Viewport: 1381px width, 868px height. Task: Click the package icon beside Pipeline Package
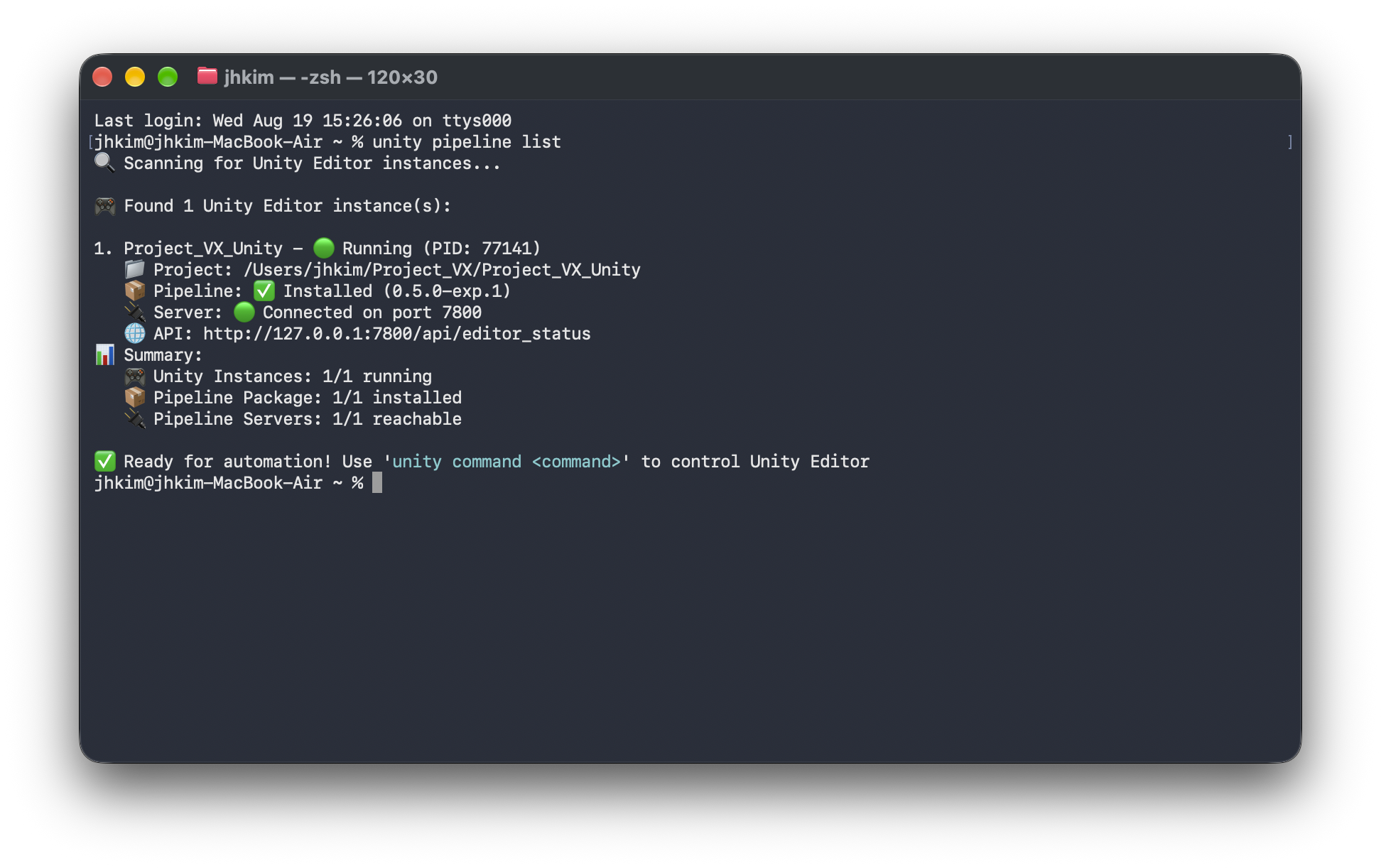(x=134, y=397)
